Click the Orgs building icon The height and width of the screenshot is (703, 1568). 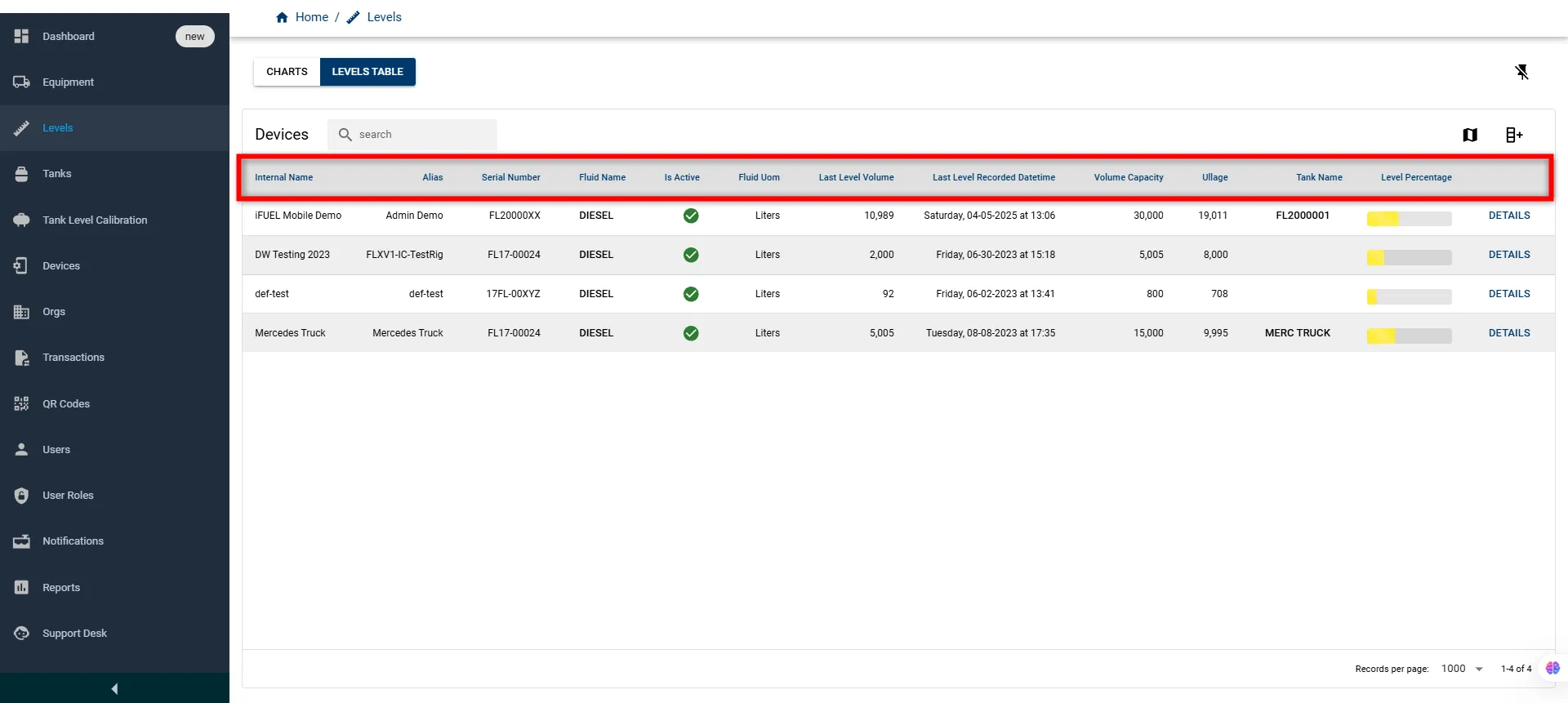pyautogui.click(x=22, y=311)
